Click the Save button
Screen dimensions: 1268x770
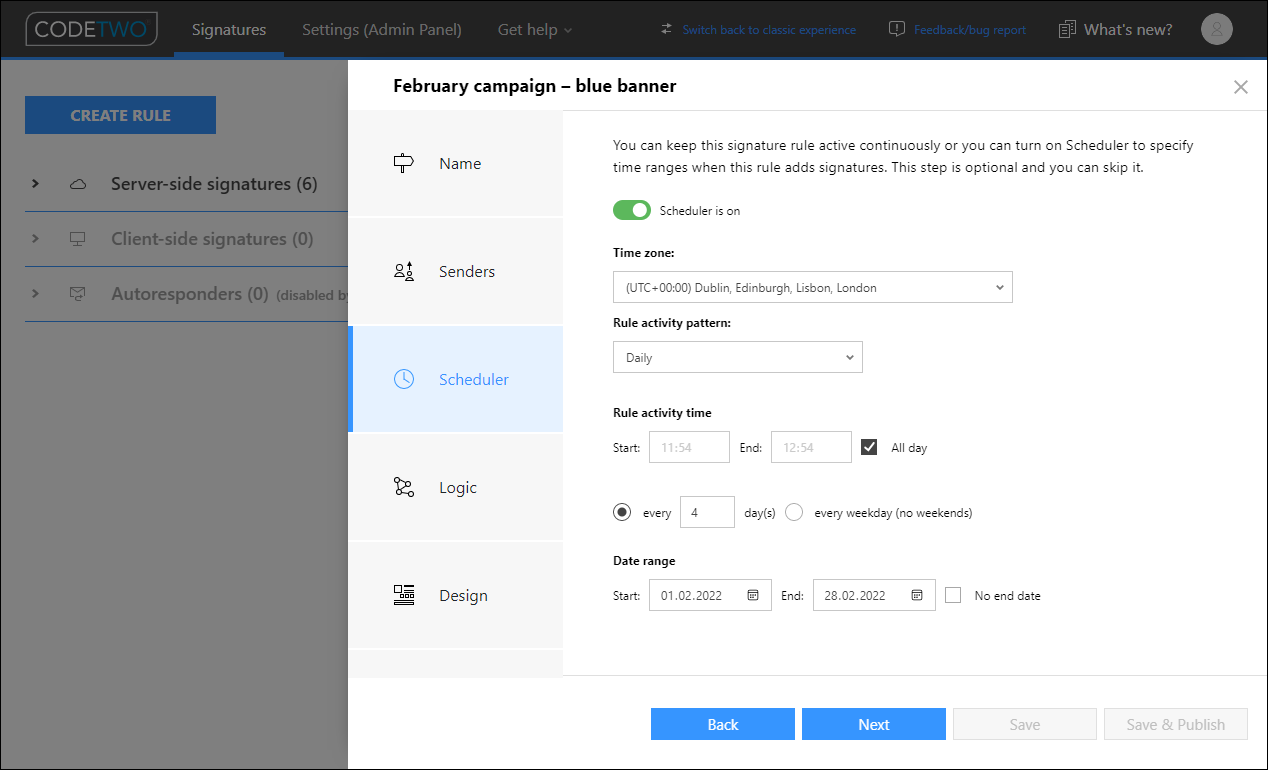[1025, 724]
